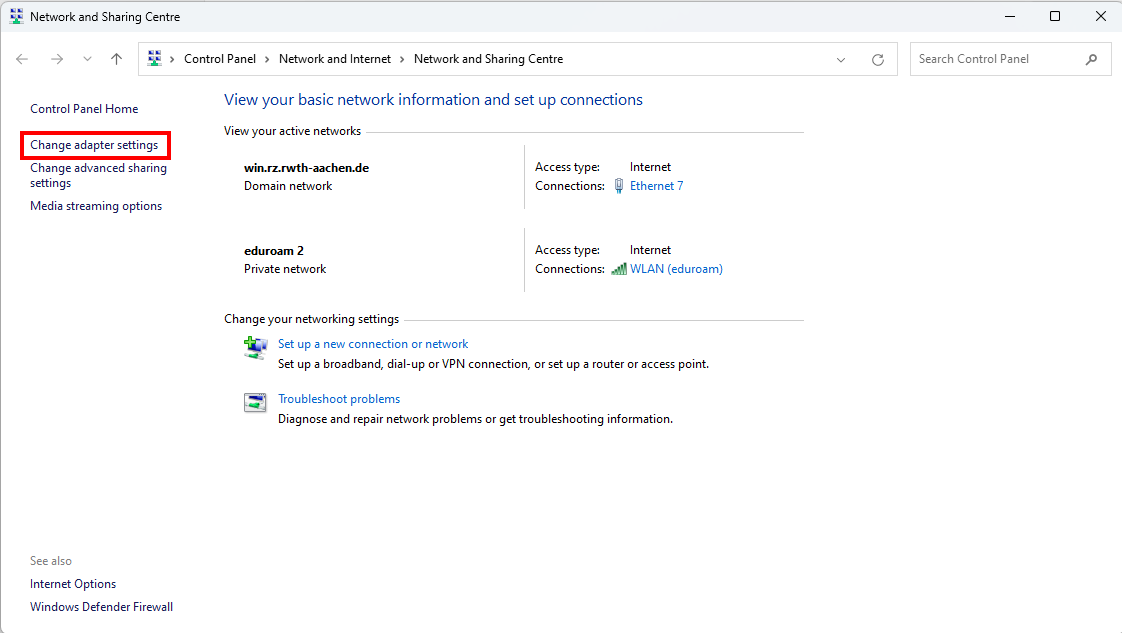Close the Network and Sharing Centre window
Viewport: 1122px width, 633px height.
[1101, 16]
